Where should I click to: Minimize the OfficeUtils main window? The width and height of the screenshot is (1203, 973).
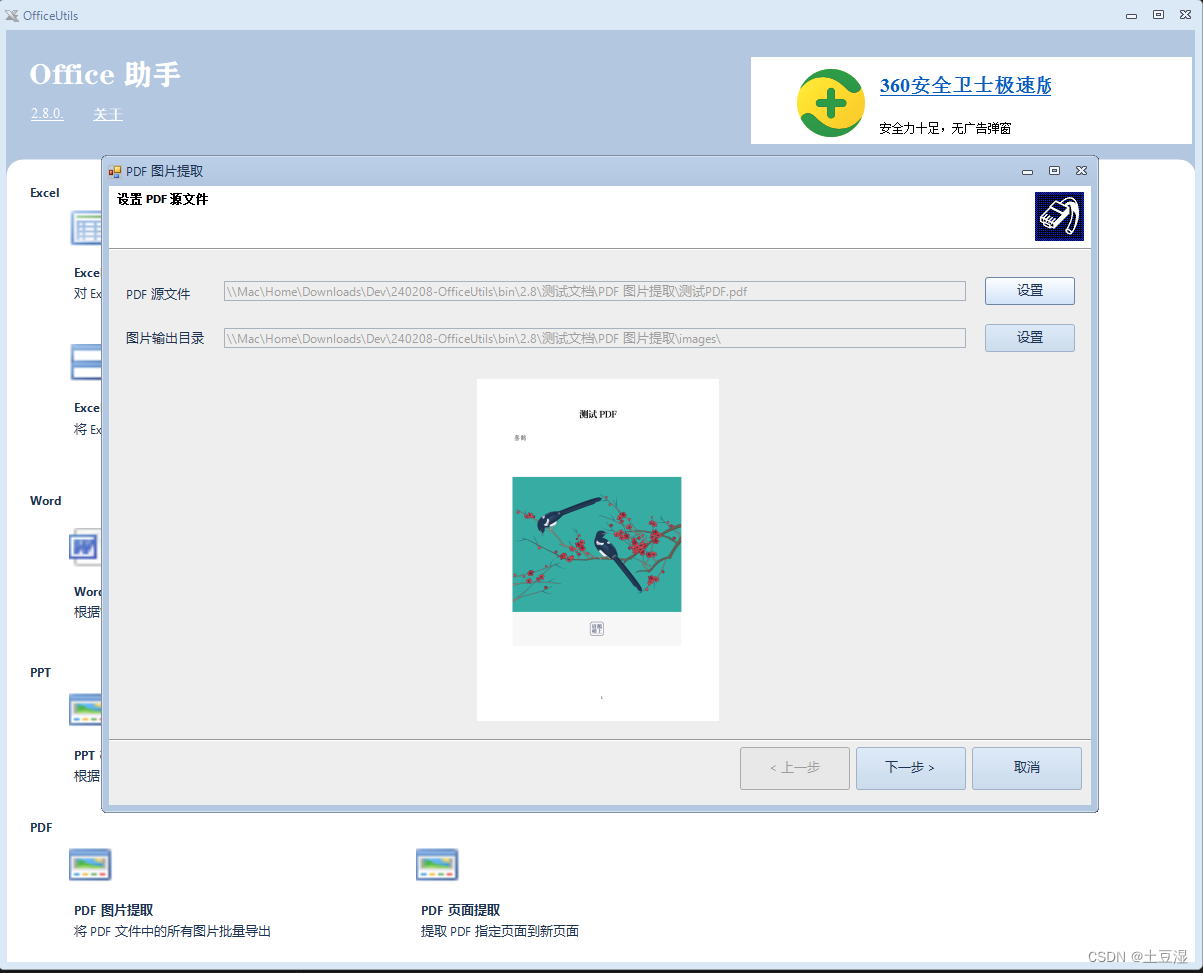(1131, 15)
